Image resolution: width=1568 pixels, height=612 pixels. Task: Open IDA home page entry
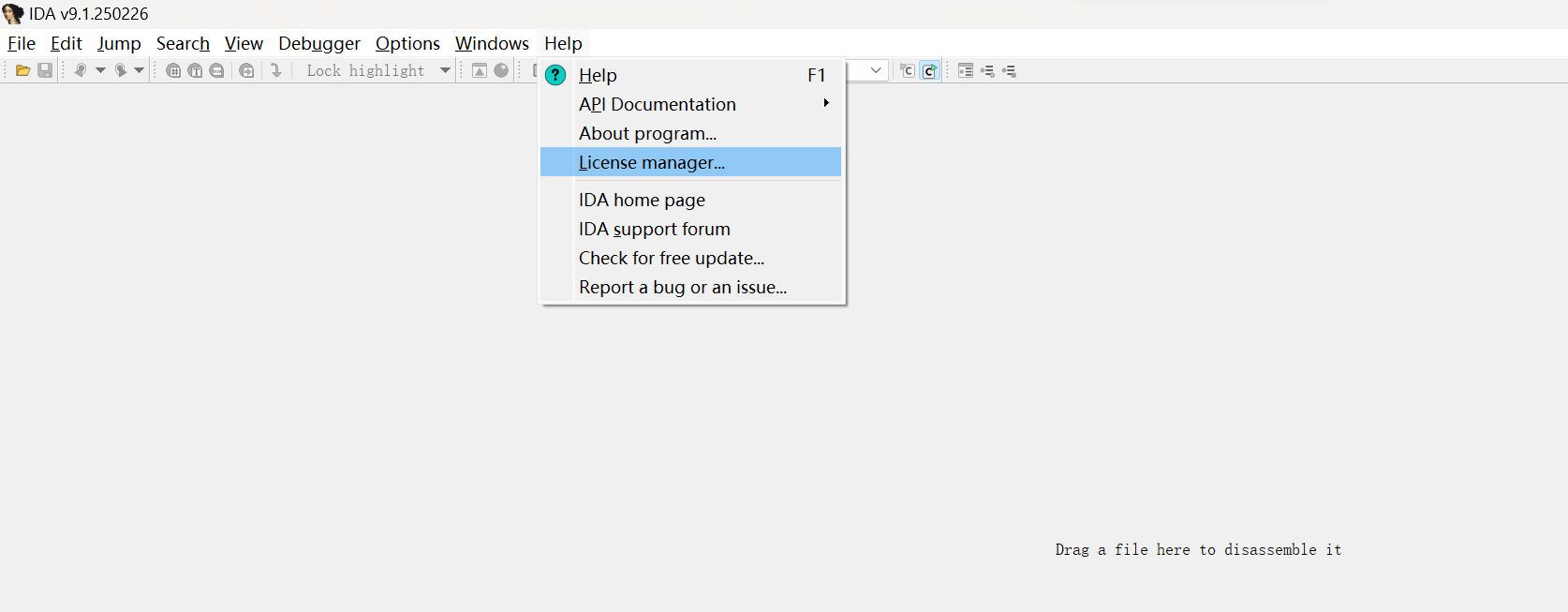click(691, 200)
